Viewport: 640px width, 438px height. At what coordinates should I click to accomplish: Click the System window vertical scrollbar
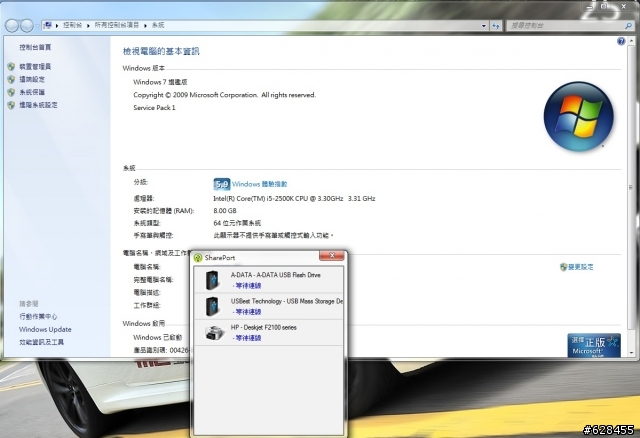[x=631, y=196]
